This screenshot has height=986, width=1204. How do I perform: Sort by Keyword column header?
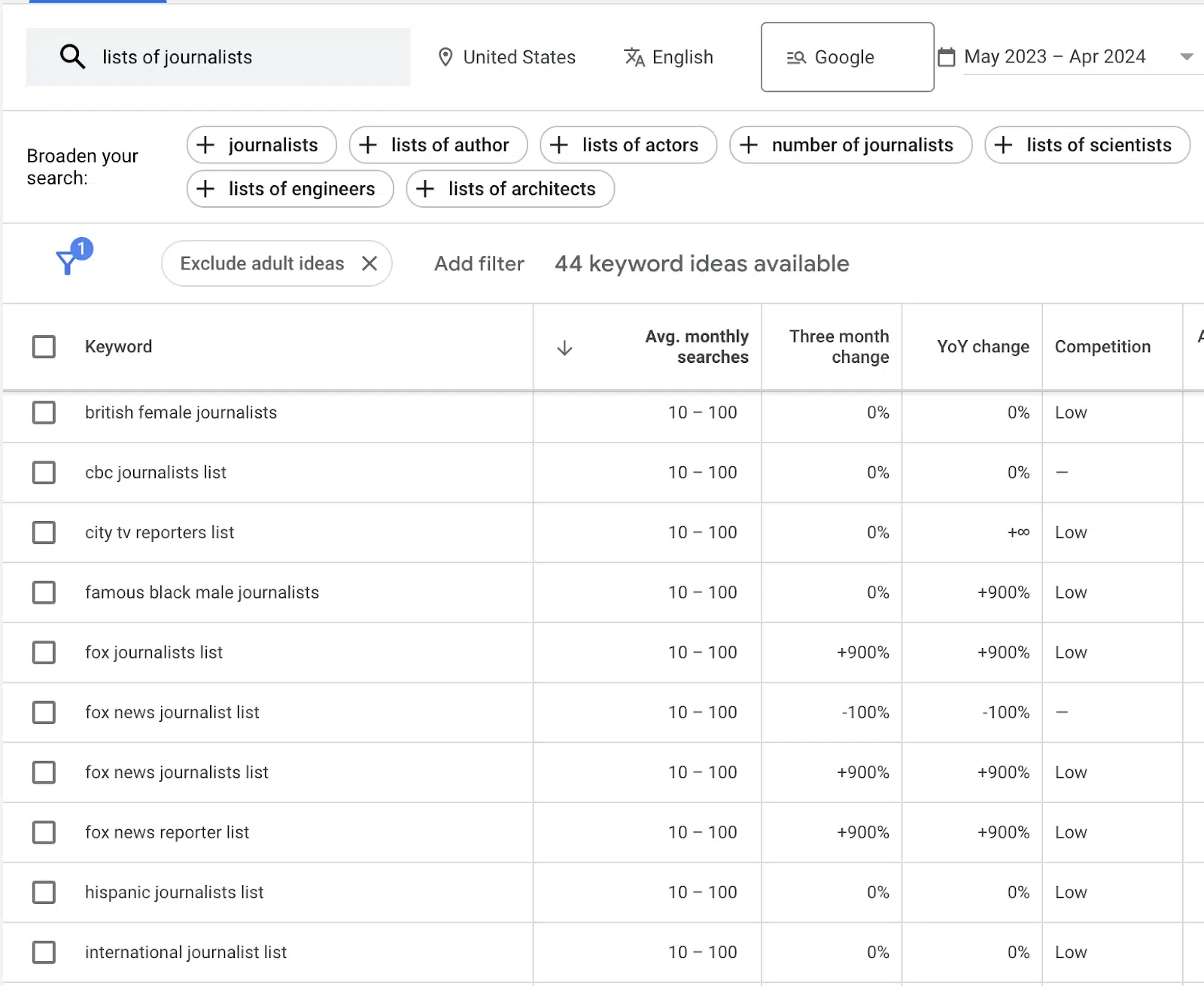pos(118,347)
